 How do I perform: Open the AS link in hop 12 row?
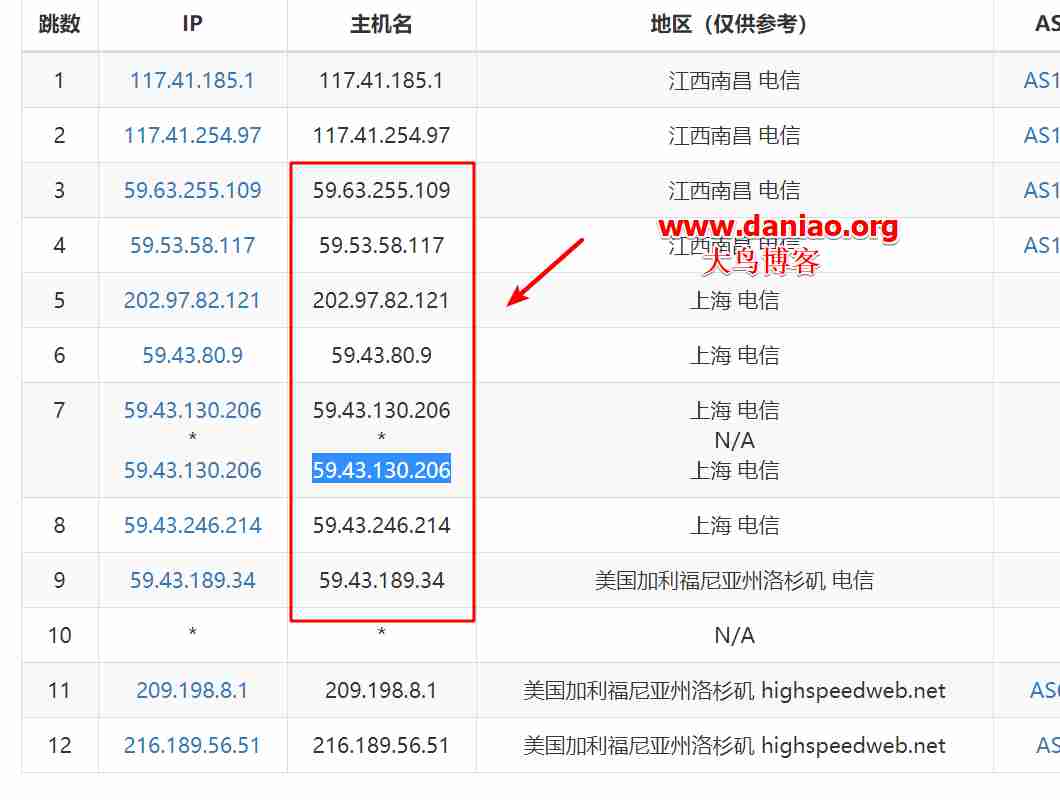point(1048,745)
